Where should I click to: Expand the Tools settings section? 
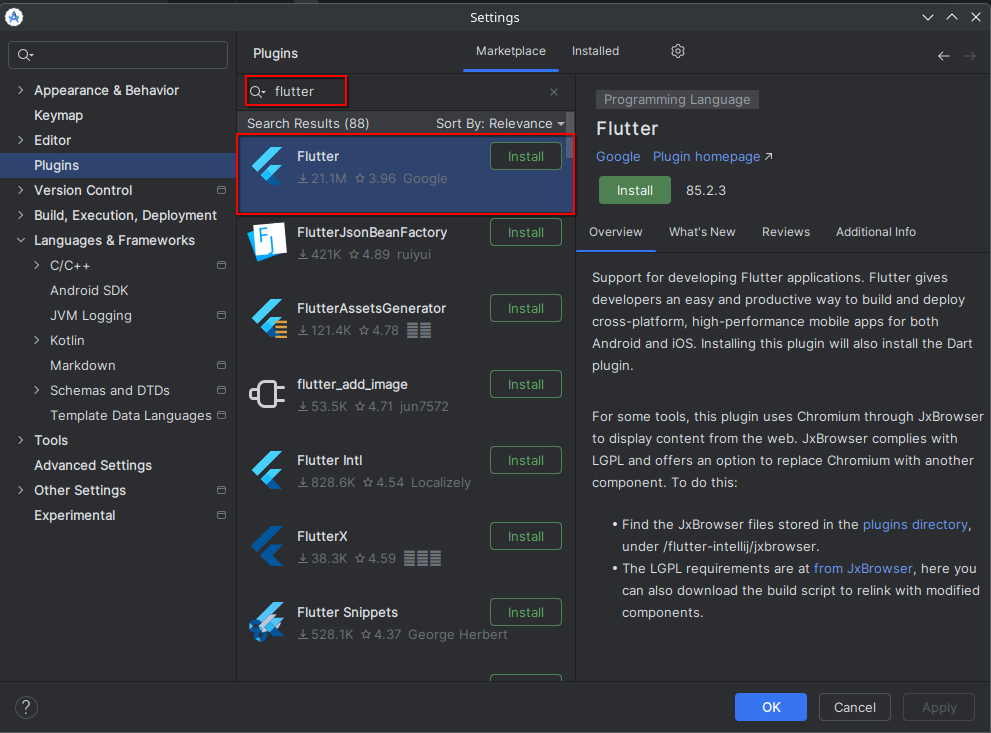coord(21,440)
